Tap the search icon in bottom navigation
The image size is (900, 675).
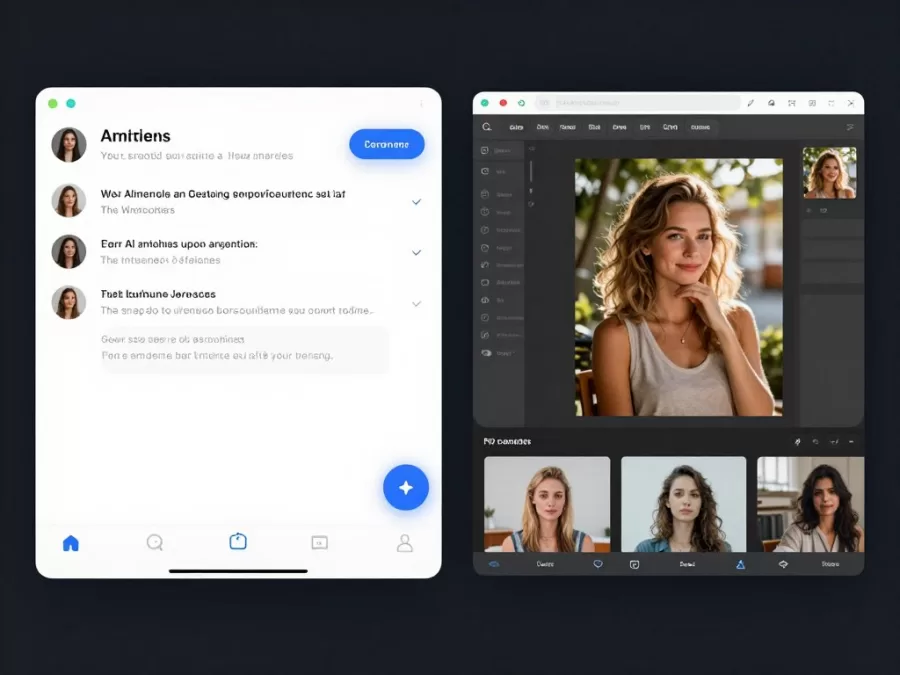point(154,542)
